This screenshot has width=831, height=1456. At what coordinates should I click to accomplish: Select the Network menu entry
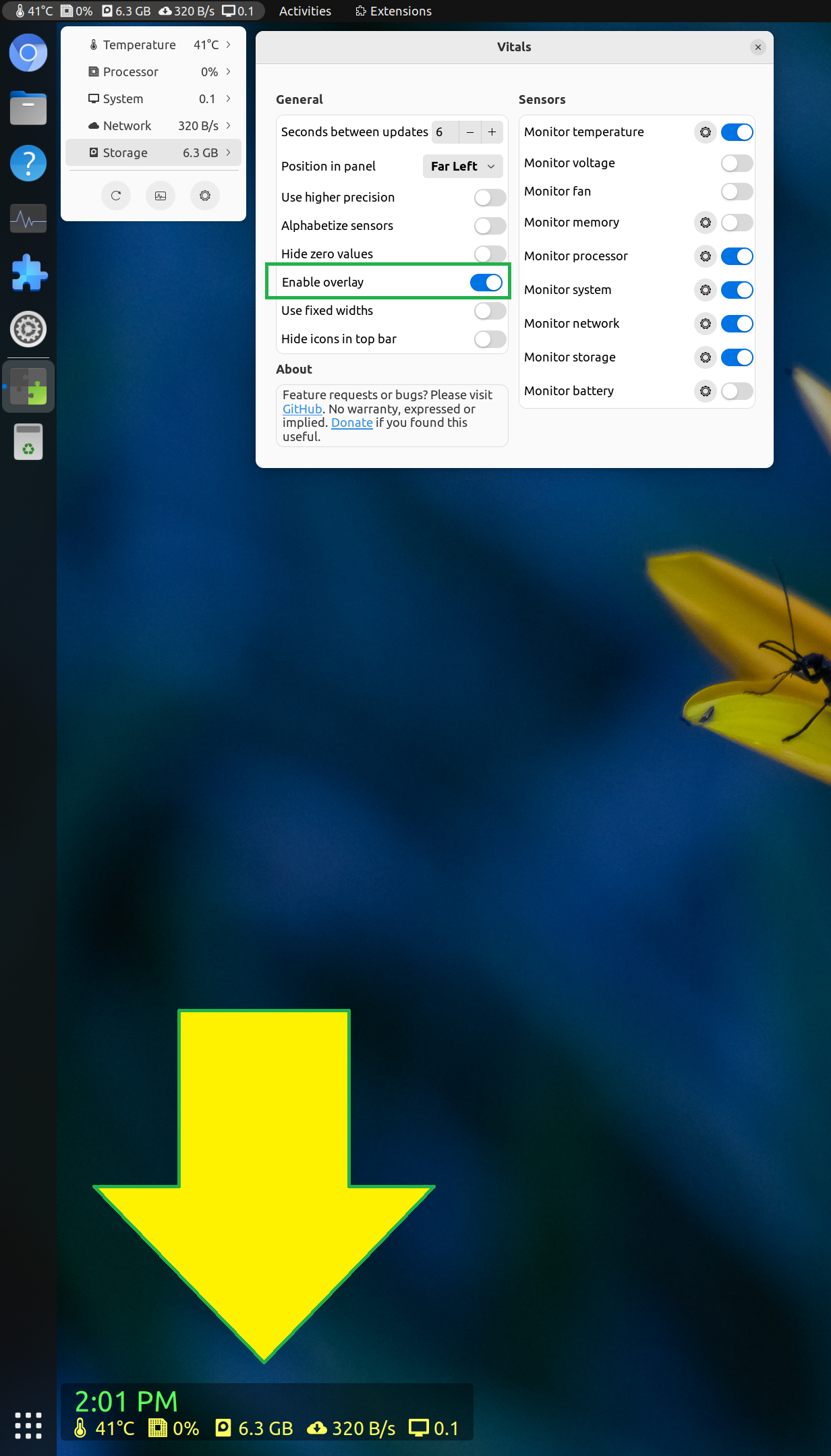coord(153,125)
